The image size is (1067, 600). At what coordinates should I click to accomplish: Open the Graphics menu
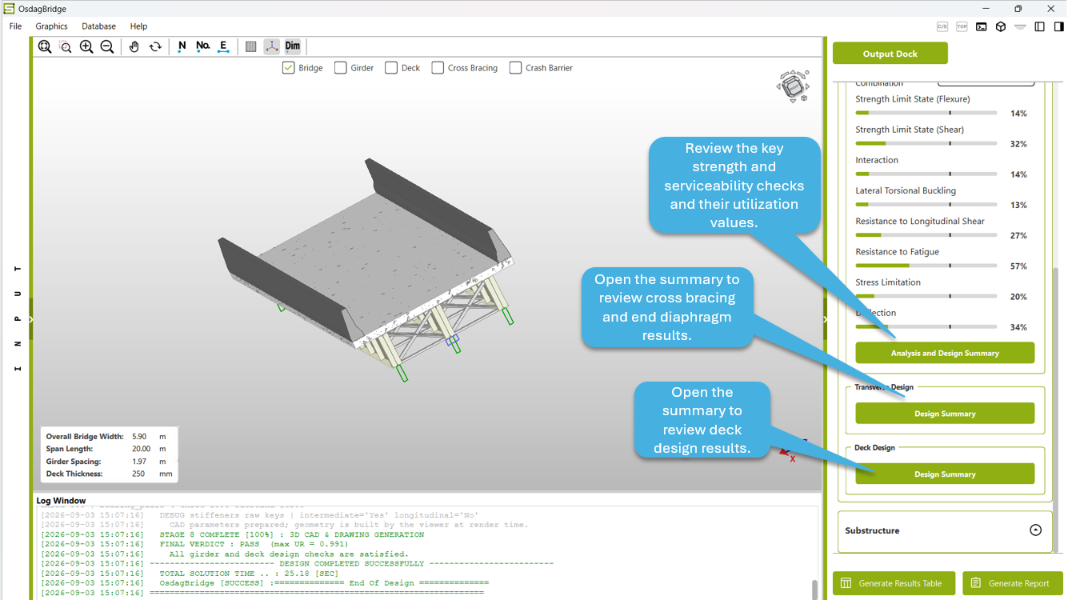(x=52, y=27)
